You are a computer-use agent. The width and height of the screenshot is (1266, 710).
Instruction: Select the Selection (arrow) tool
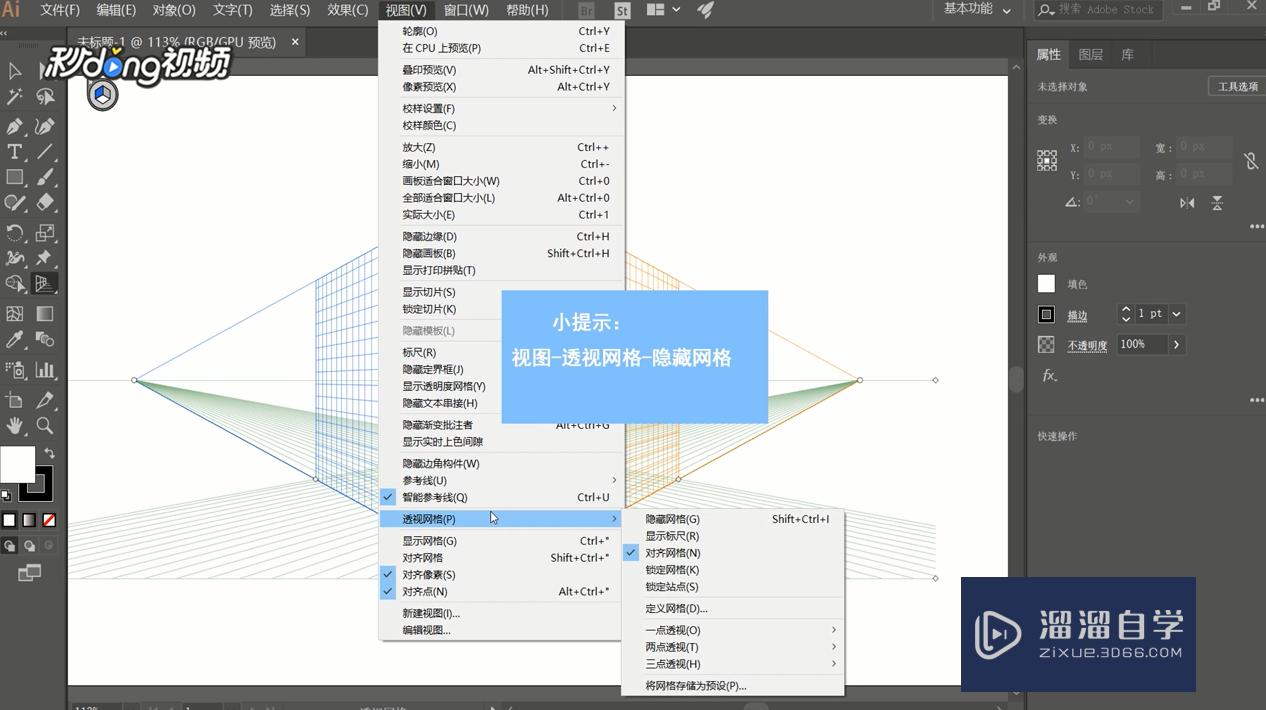coord(15,71)
